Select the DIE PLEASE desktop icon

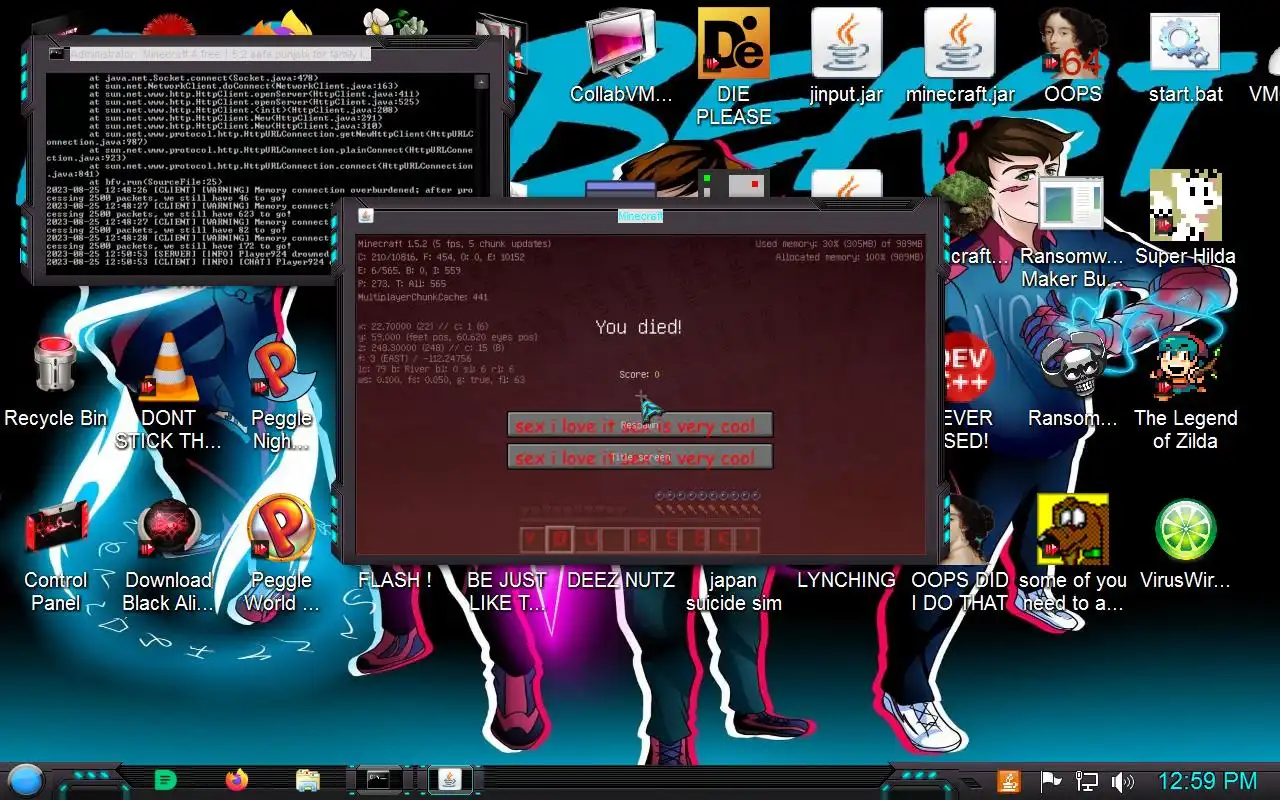pyautogui.click(x=734, y=68)
